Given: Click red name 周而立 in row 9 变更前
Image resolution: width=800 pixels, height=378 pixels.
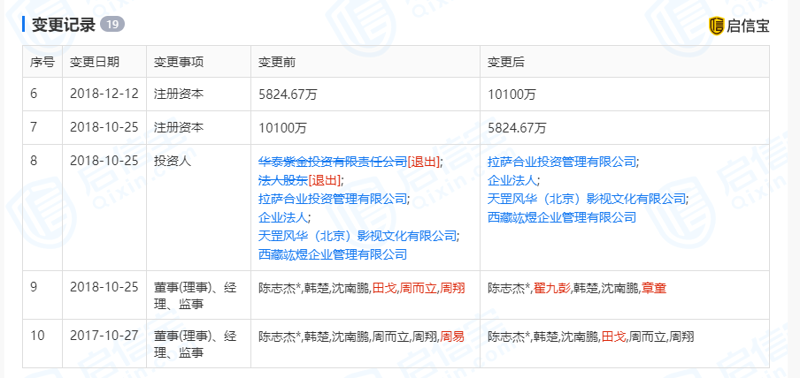Looking at the screenshot, I should click(418, 289).
